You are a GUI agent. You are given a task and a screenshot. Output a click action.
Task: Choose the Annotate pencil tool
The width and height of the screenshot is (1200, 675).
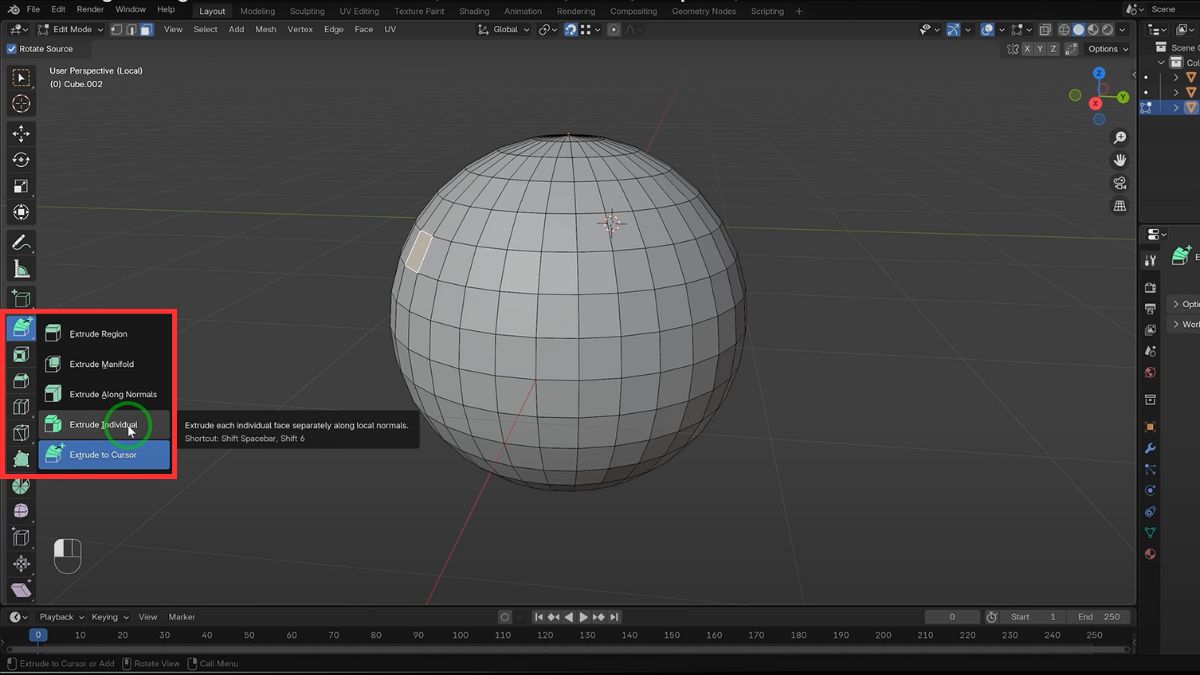(20, 243)
